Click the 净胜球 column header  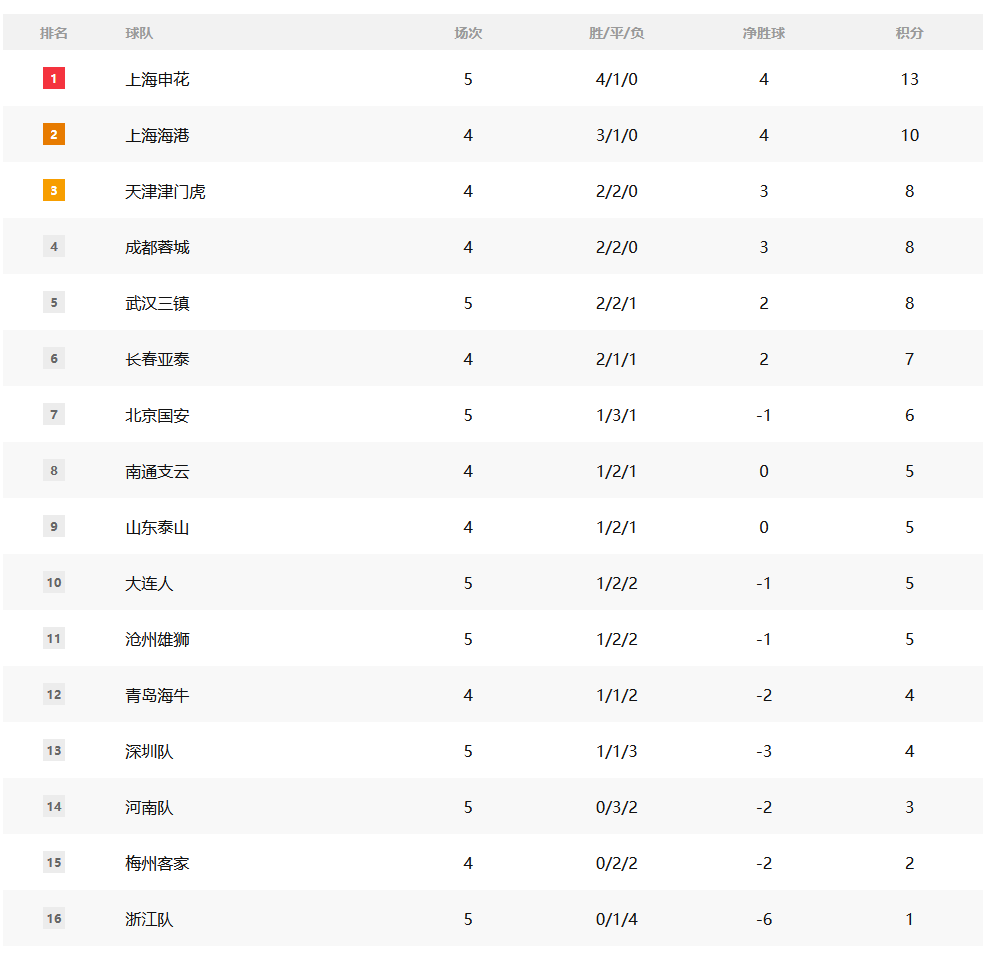point(763,33)
